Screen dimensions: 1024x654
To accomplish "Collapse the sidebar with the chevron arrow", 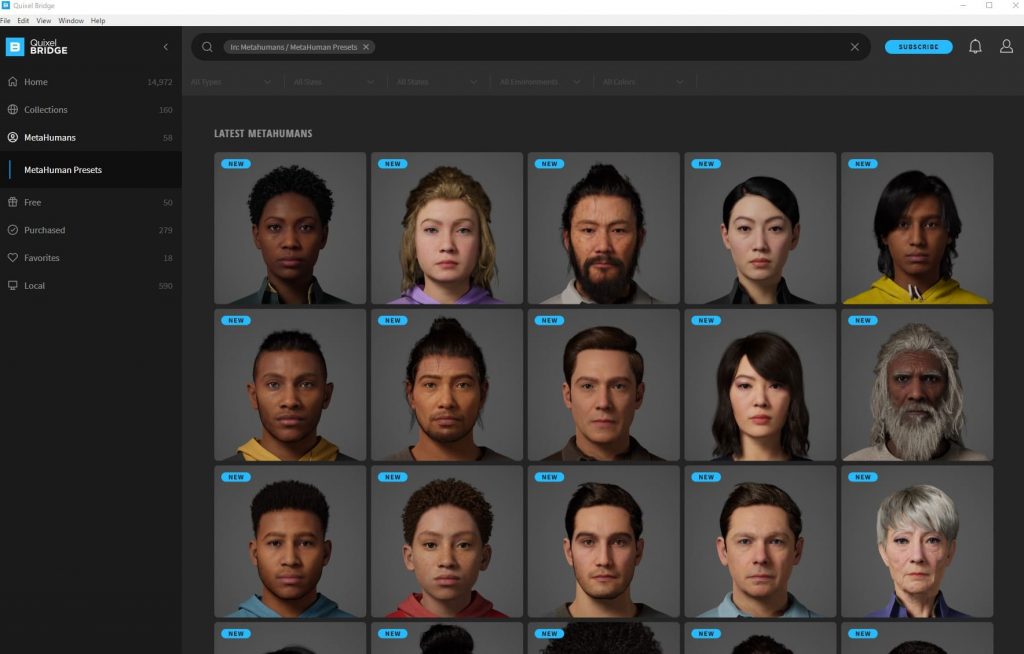I will (x=166, y=47).
